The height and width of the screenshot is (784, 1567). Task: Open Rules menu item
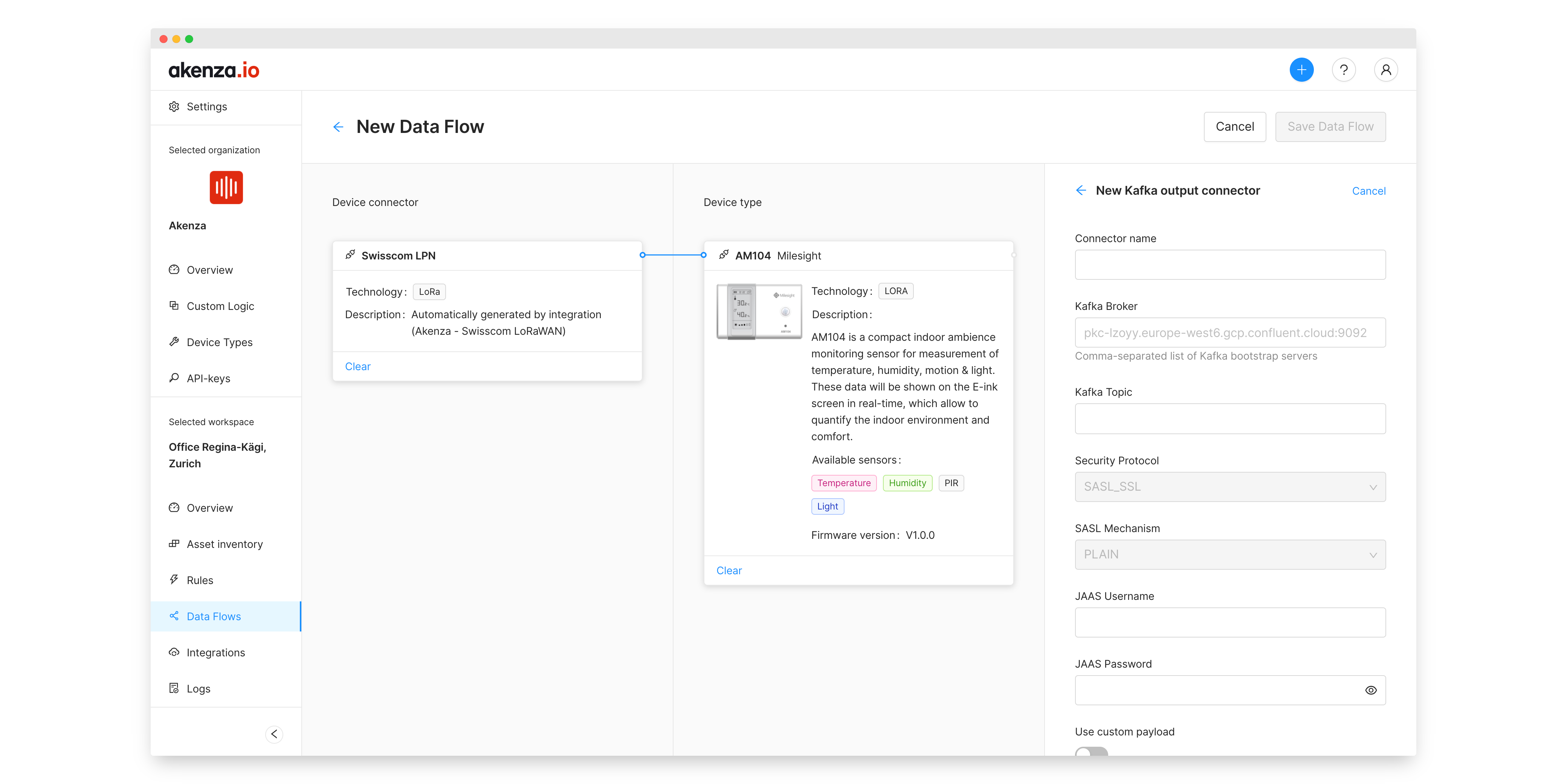click(x=226, y=580)
